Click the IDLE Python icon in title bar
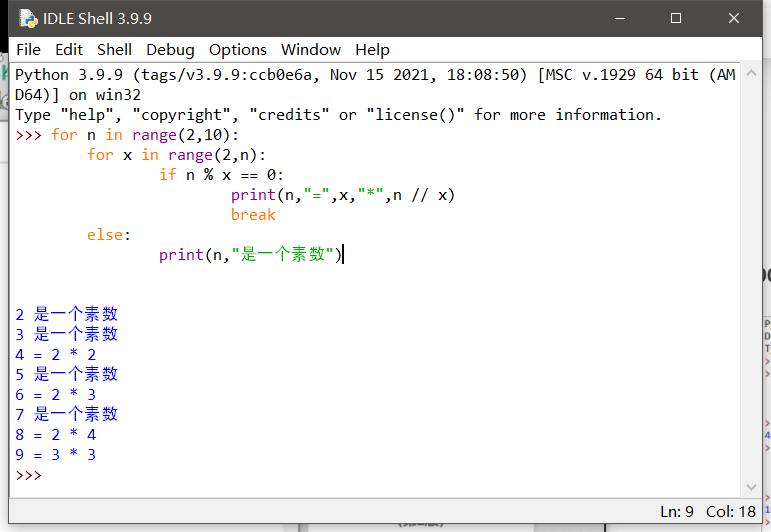The image size is (771, 532). coord(28,19)
